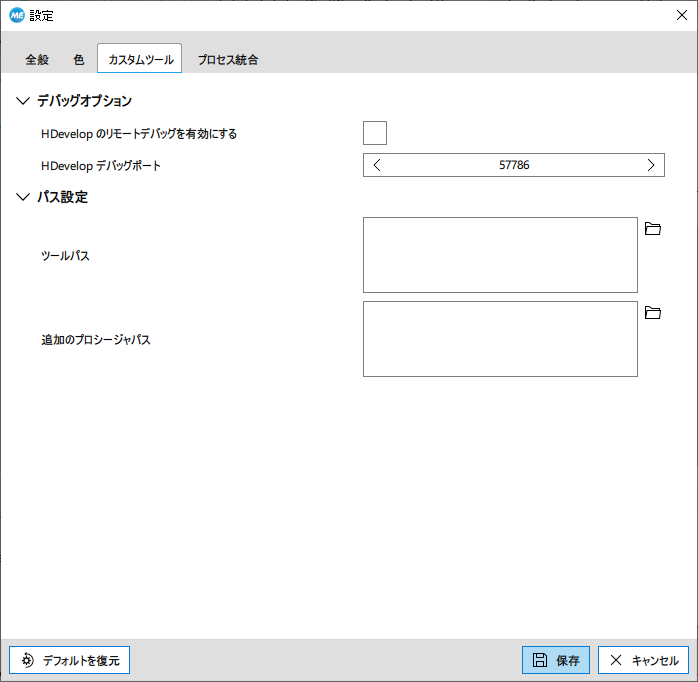This screenshot has width=698, height=682.
Task: Focus the ツールパス text area
Action: pyautogui.click(x=500, y=255)
